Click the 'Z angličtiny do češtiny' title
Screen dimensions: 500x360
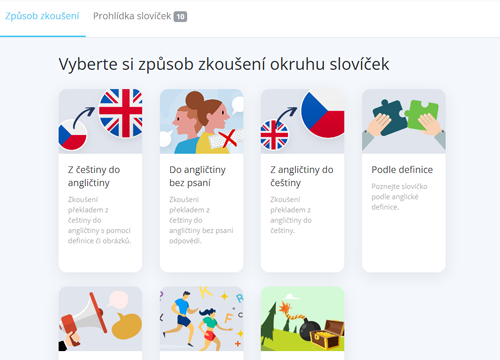click(x=302, y=176)
